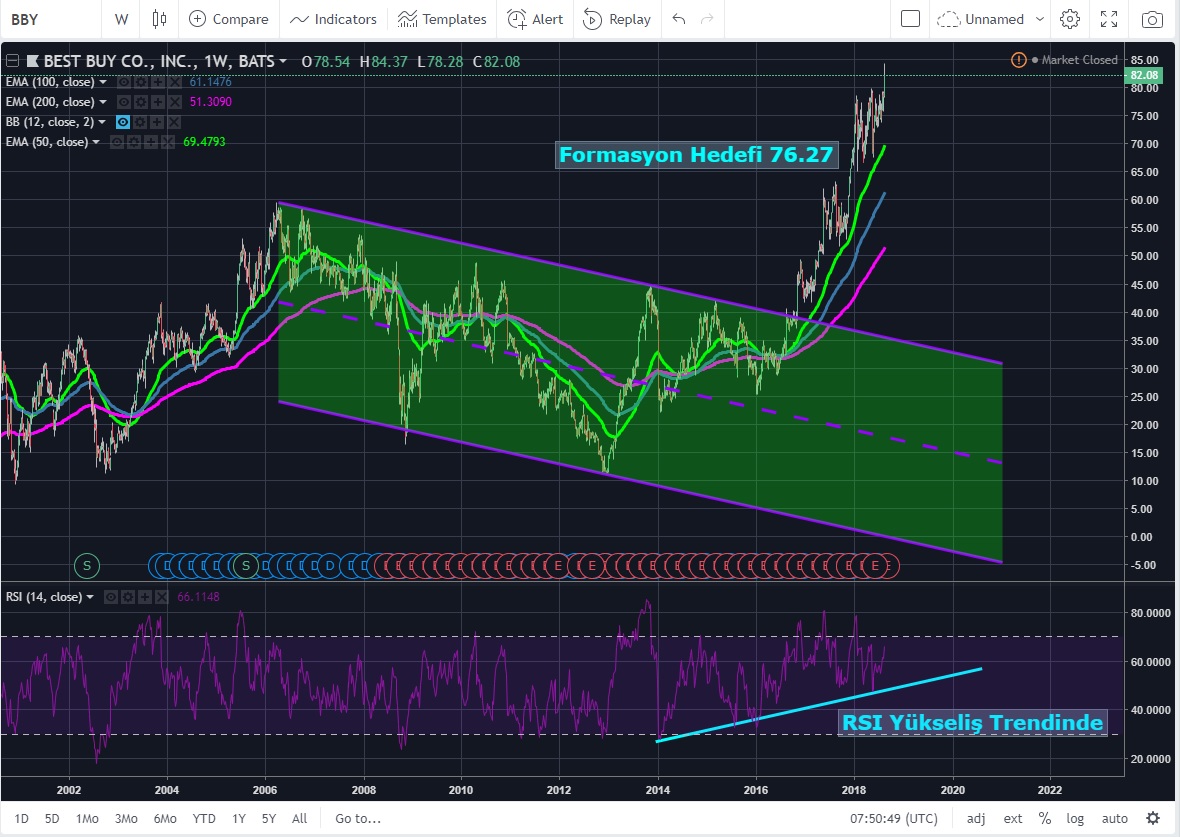Toggle the auto scale option
1180x837 pixels.
1114,818
